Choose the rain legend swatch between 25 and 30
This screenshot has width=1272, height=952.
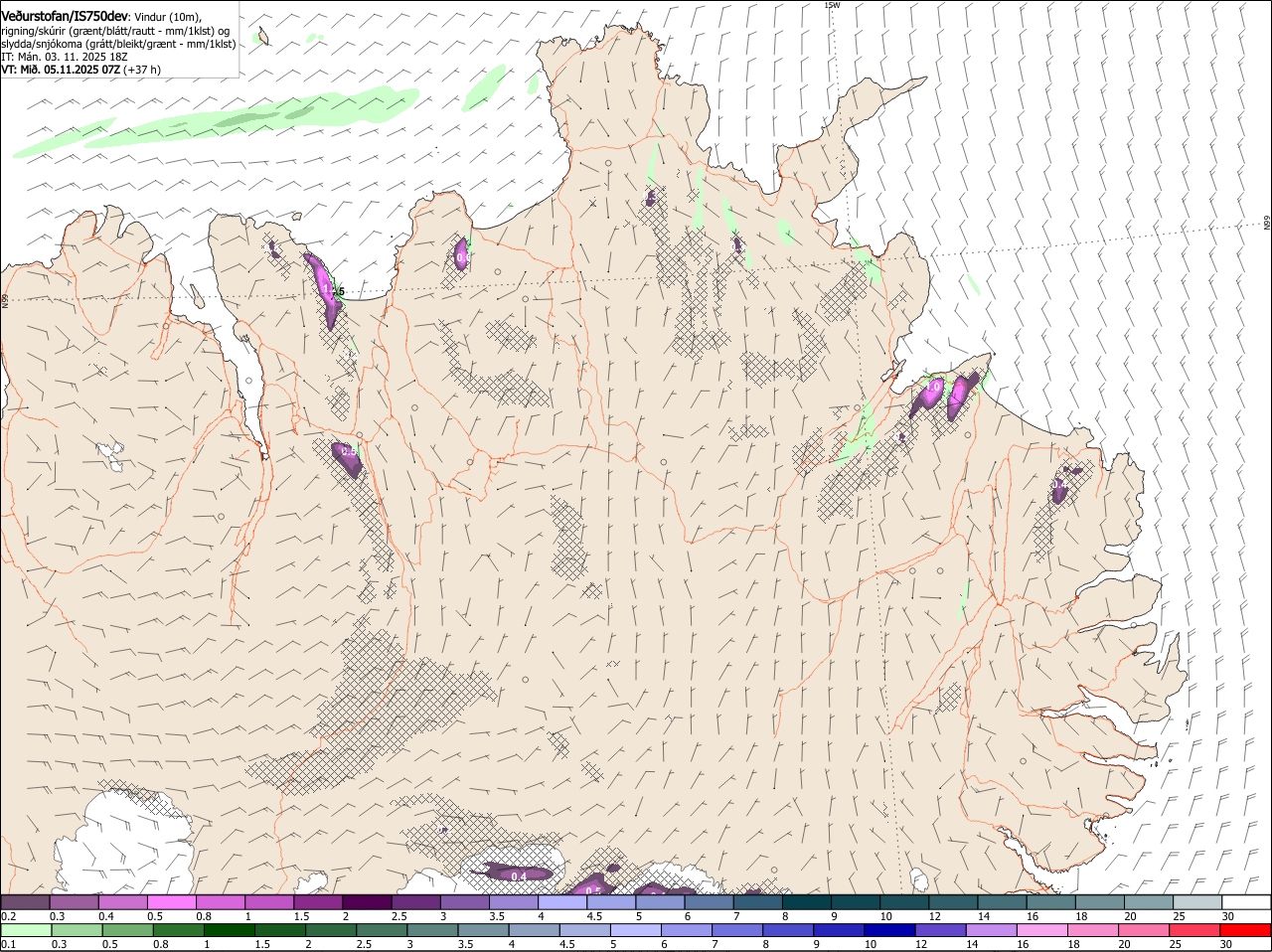[1192, 930]
